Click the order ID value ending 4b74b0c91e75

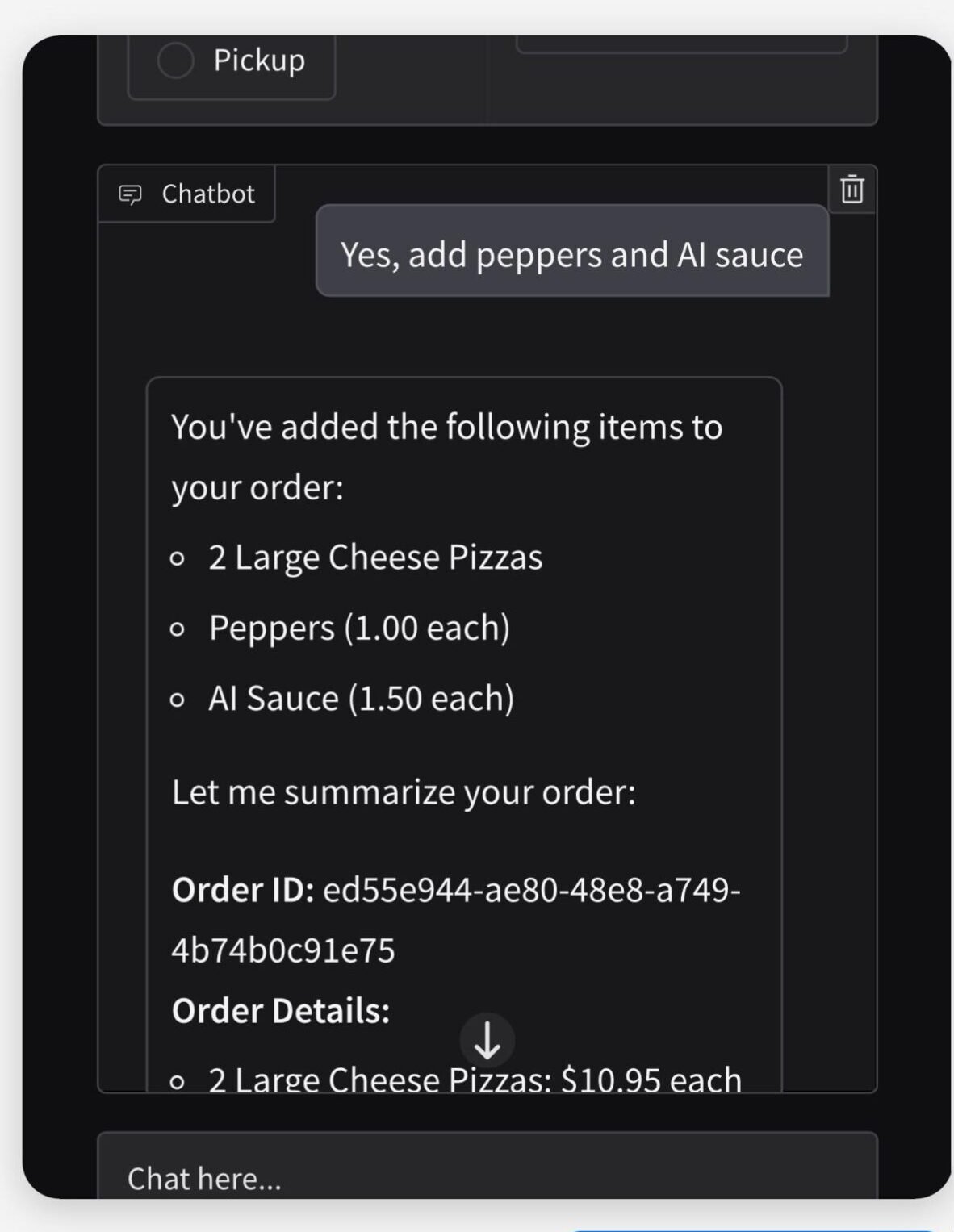456,920
